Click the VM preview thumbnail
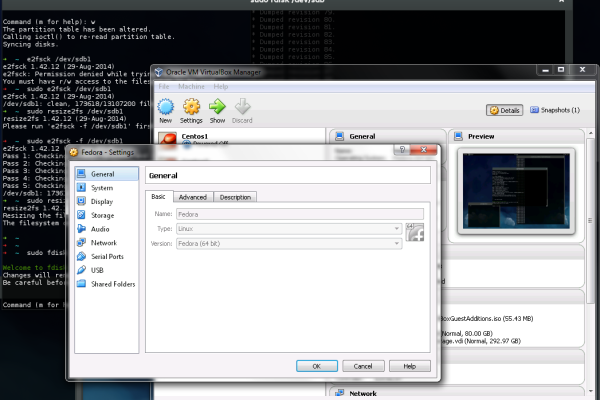Screen dimensions: 600x400 [x=516, y=191]
